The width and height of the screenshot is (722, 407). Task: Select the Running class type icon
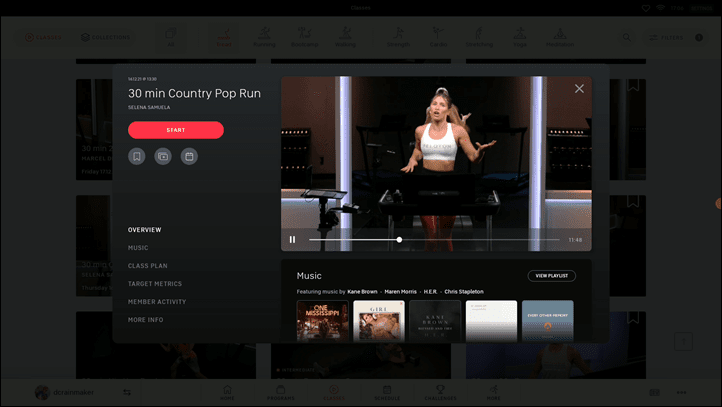pyautogui.click(x=264, y=37)
